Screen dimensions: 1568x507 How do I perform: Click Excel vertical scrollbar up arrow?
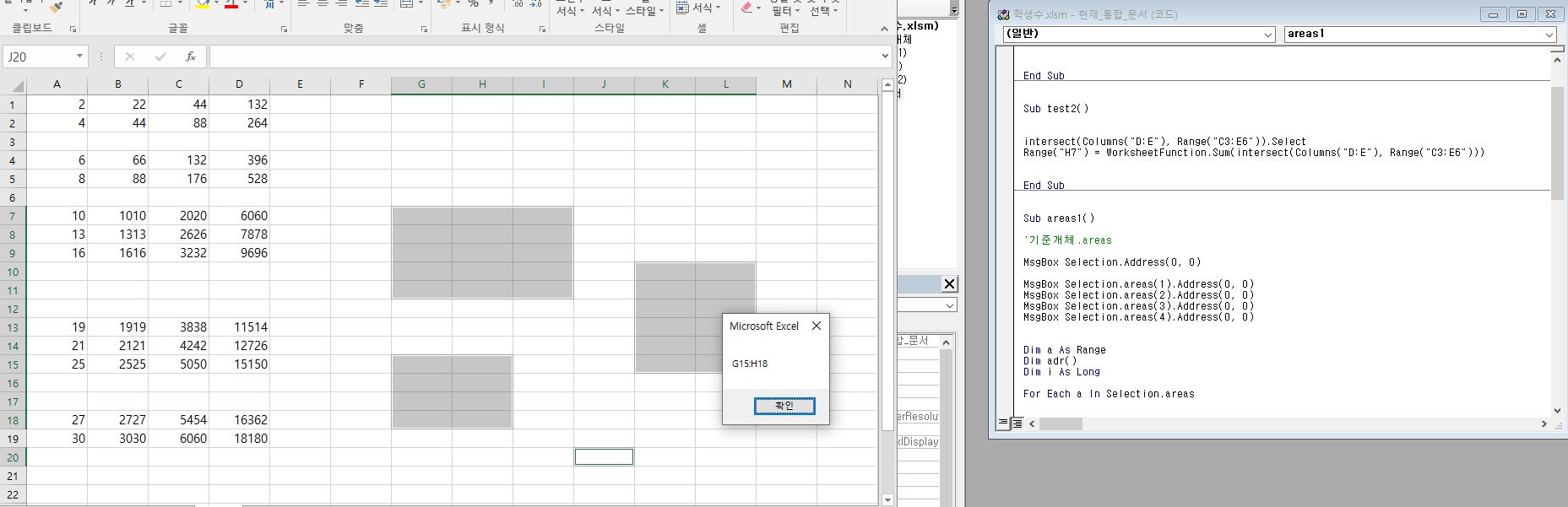pyautogui.click(x=887, y=85)
